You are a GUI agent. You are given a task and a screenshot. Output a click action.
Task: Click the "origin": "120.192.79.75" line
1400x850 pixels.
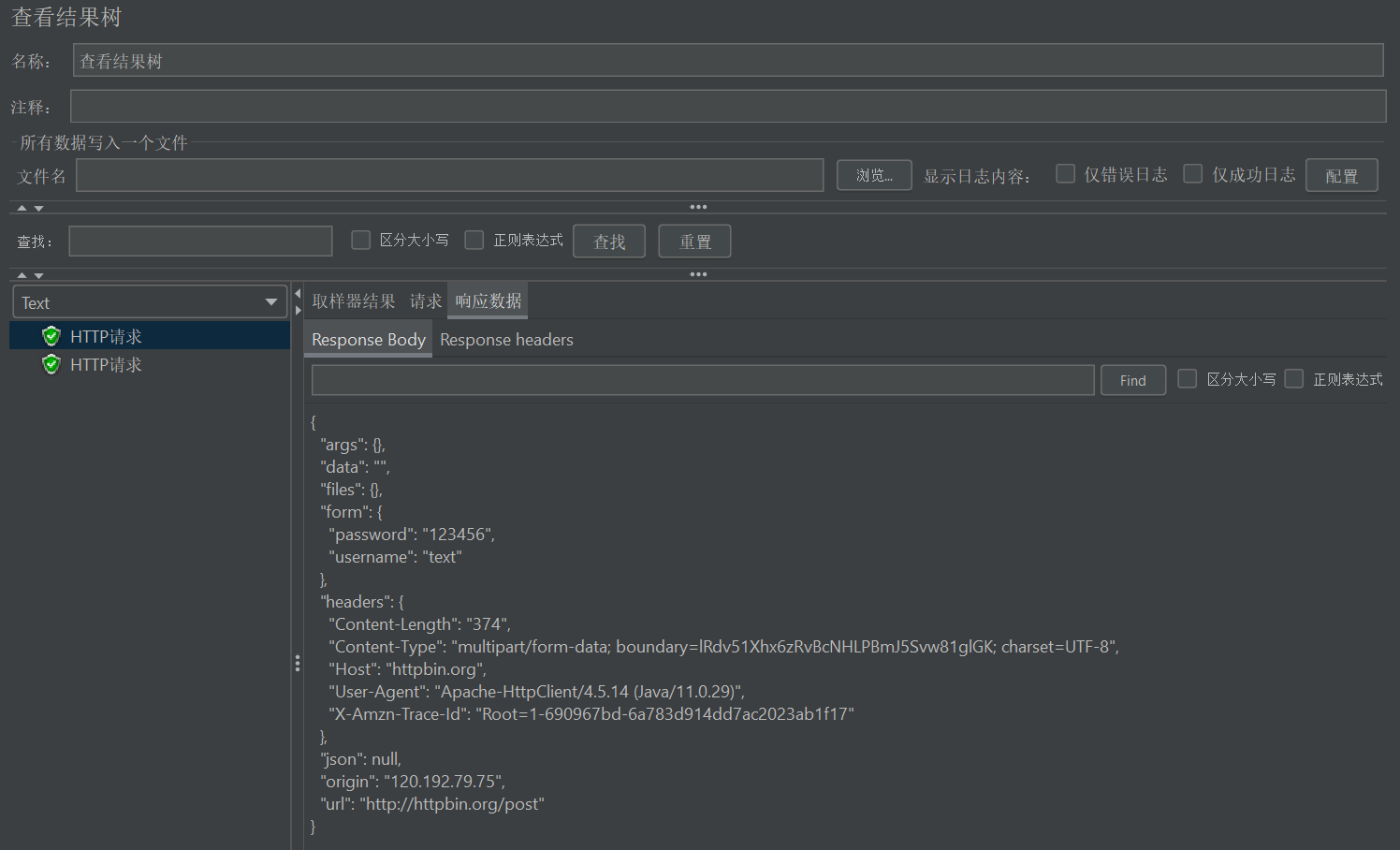413,782
